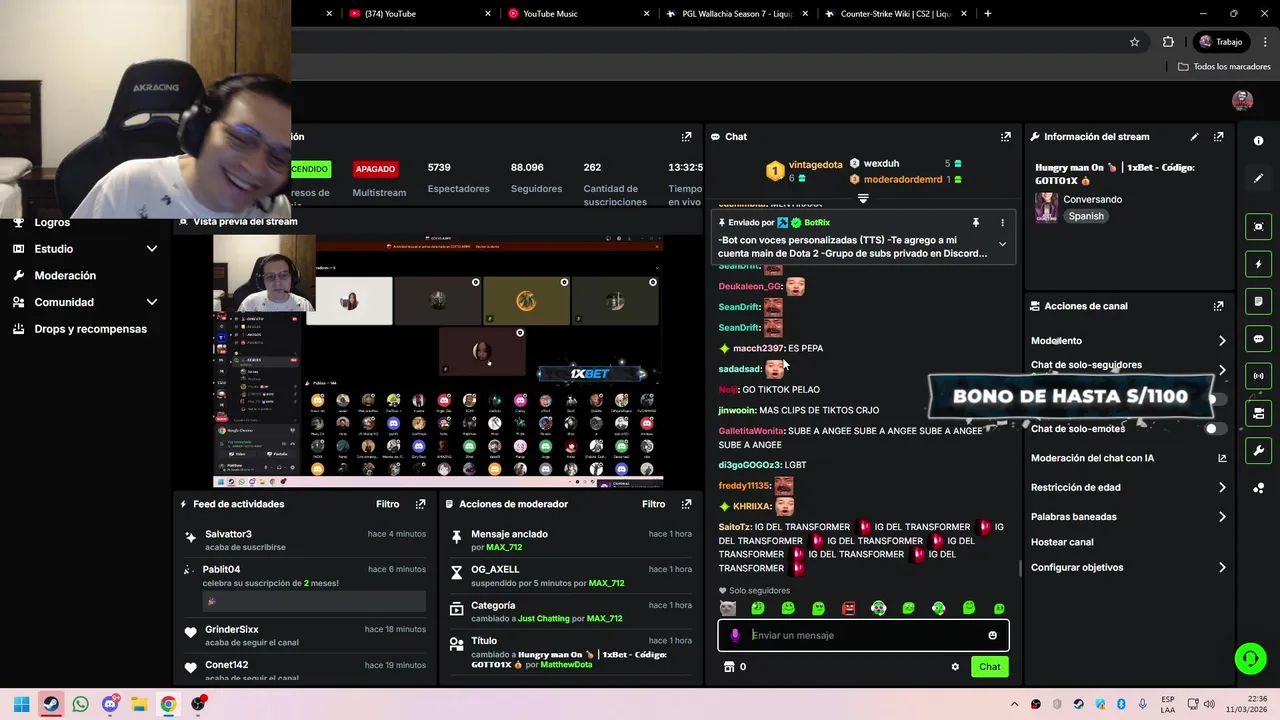Toggle the APAGADO Multistream indicator
This screenshot has height=720, width=1280.
pos(375,169)
